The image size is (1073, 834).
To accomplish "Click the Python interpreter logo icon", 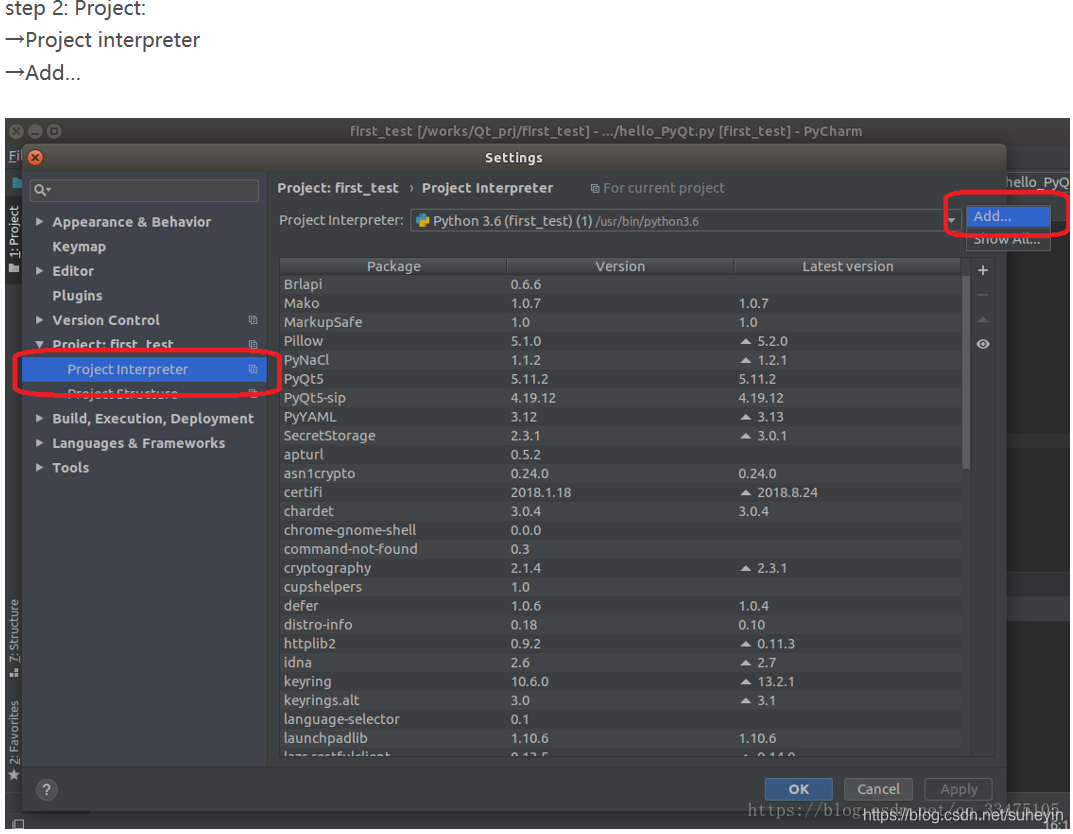I will point(423,220).
